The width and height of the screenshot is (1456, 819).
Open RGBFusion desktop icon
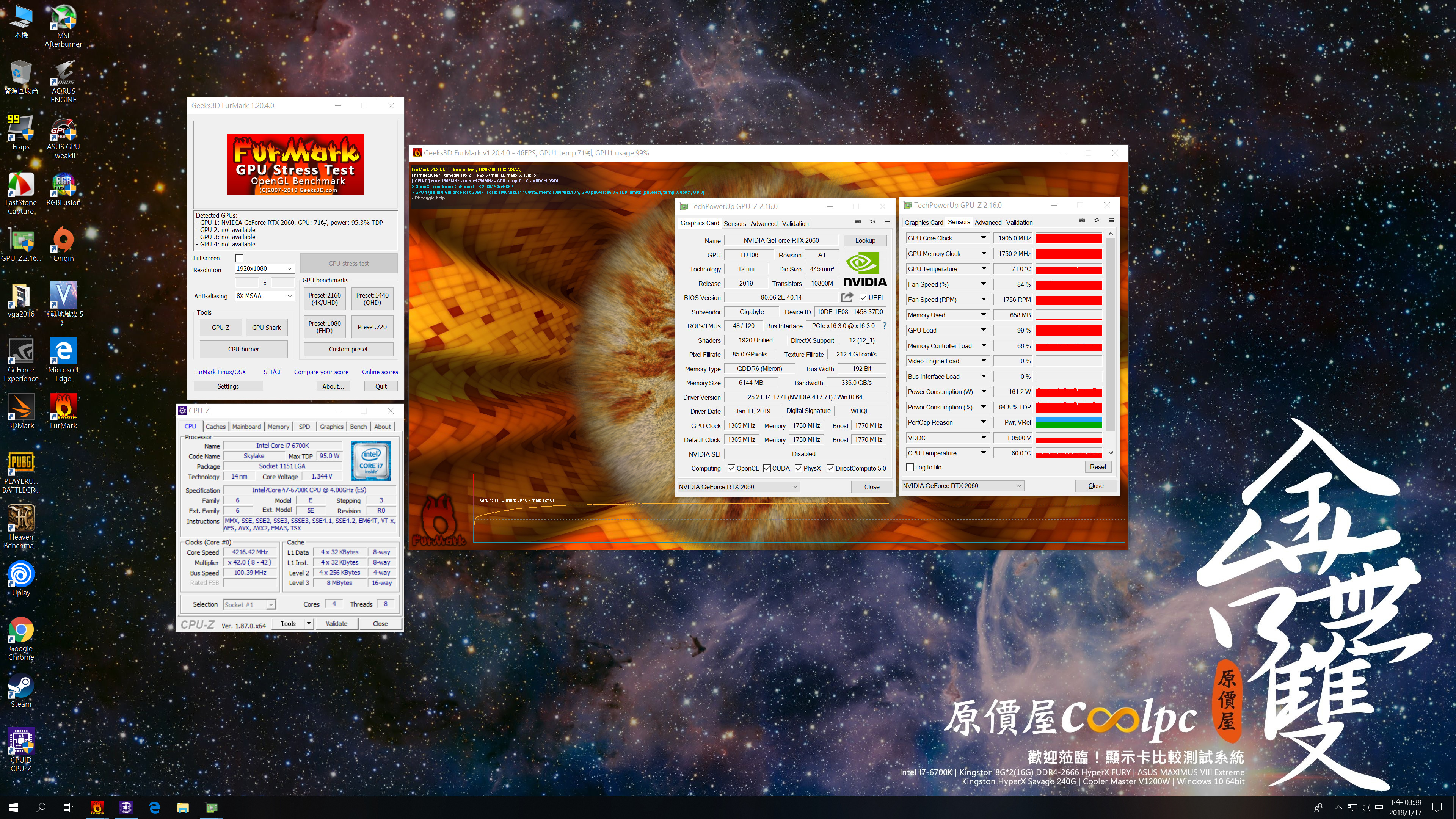[x=63, y=189]
